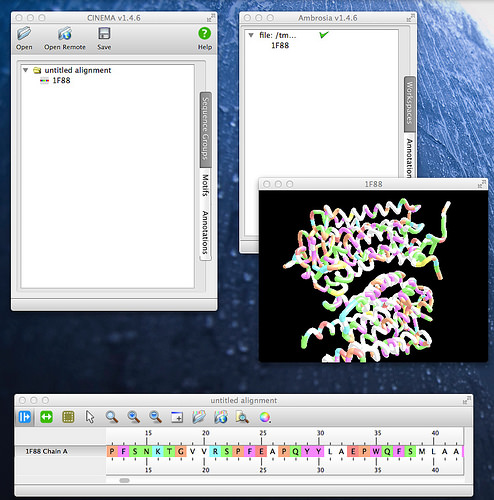Viewport: 494px width, 500px height.
Task: Click the Save floppy disk icon
Action: tap(104, 34)
